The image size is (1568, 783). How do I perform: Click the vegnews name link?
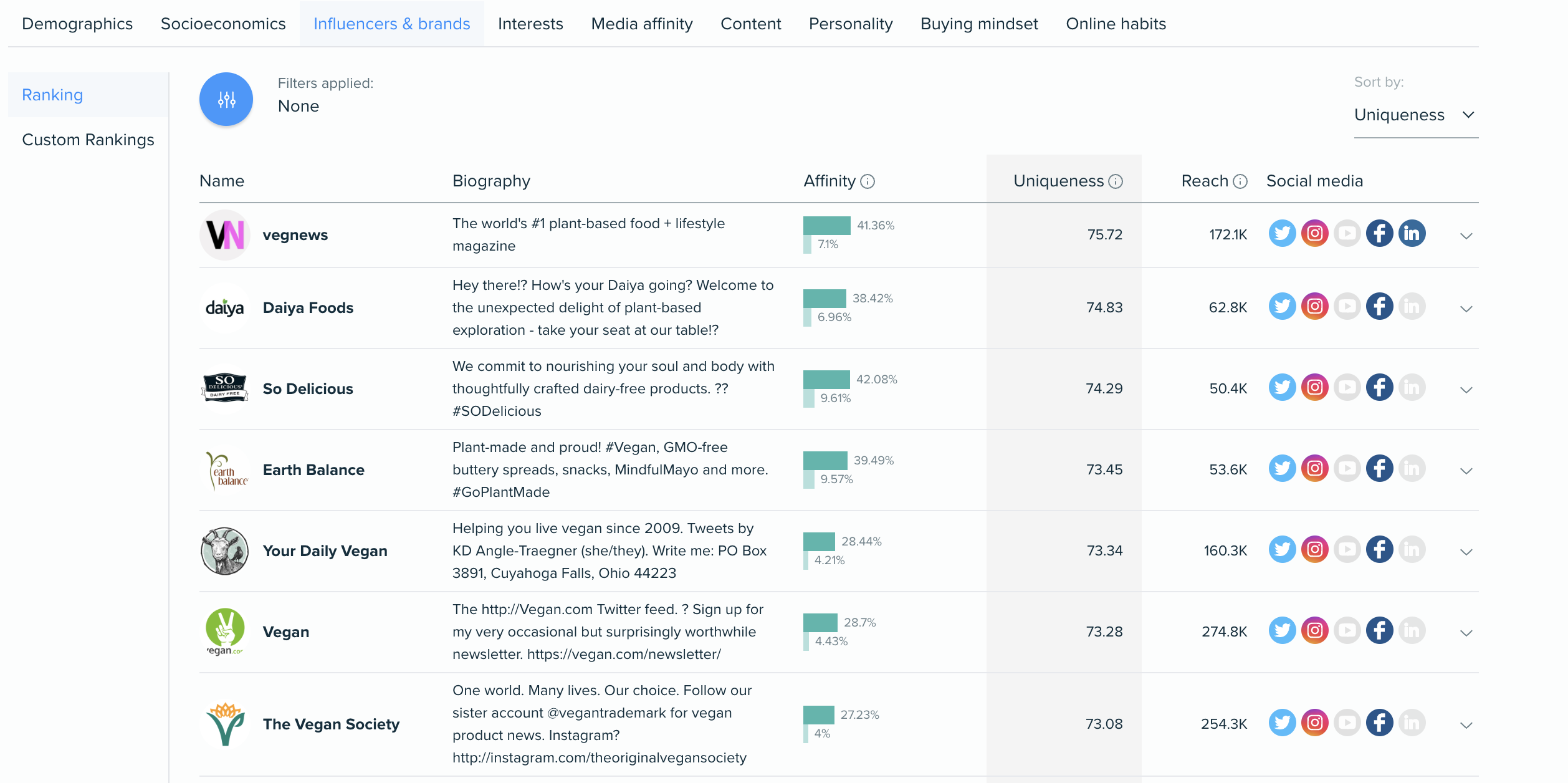click(x=295, y=235)
